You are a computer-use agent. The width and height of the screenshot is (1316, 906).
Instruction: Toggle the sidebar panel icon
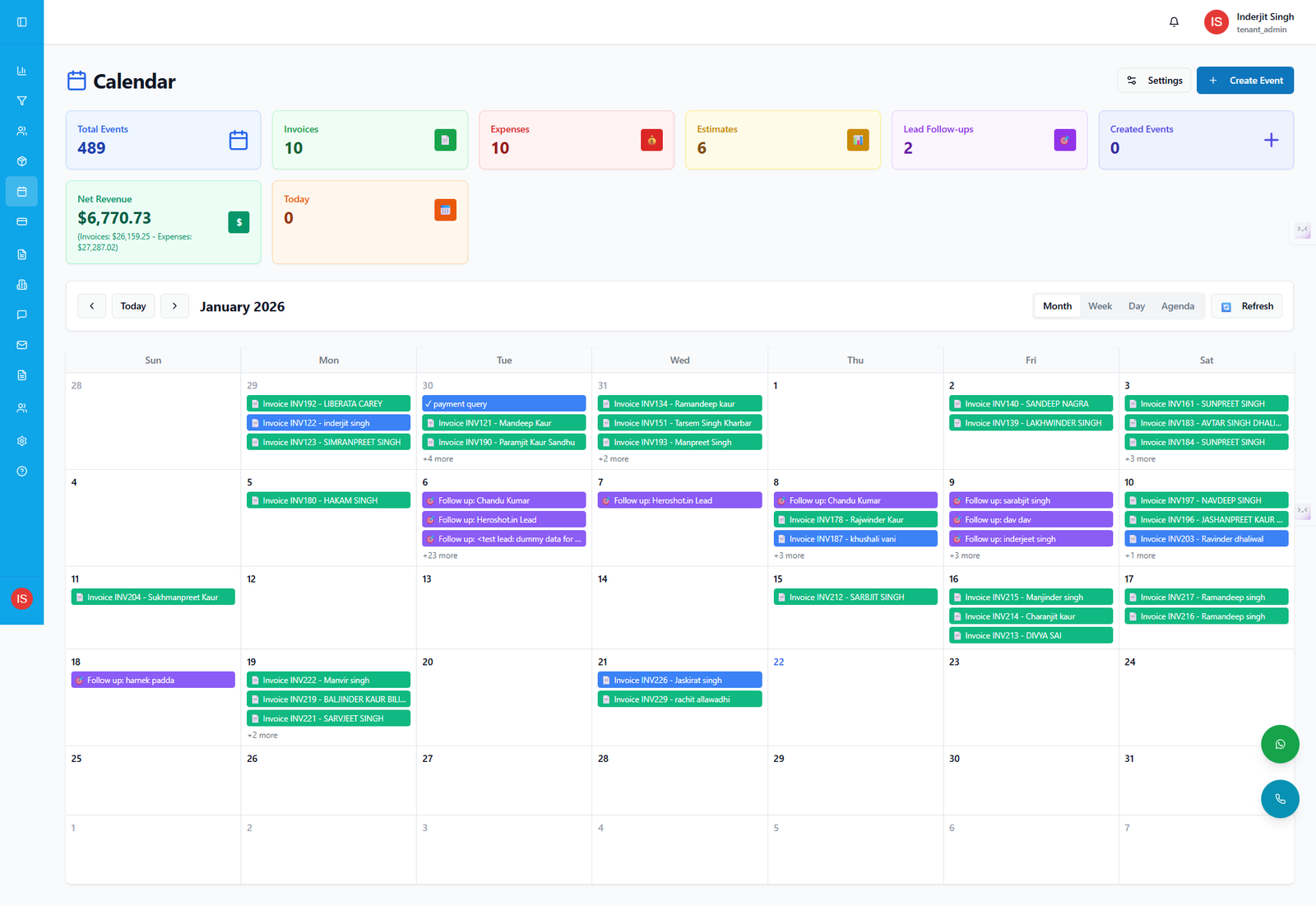22,22
